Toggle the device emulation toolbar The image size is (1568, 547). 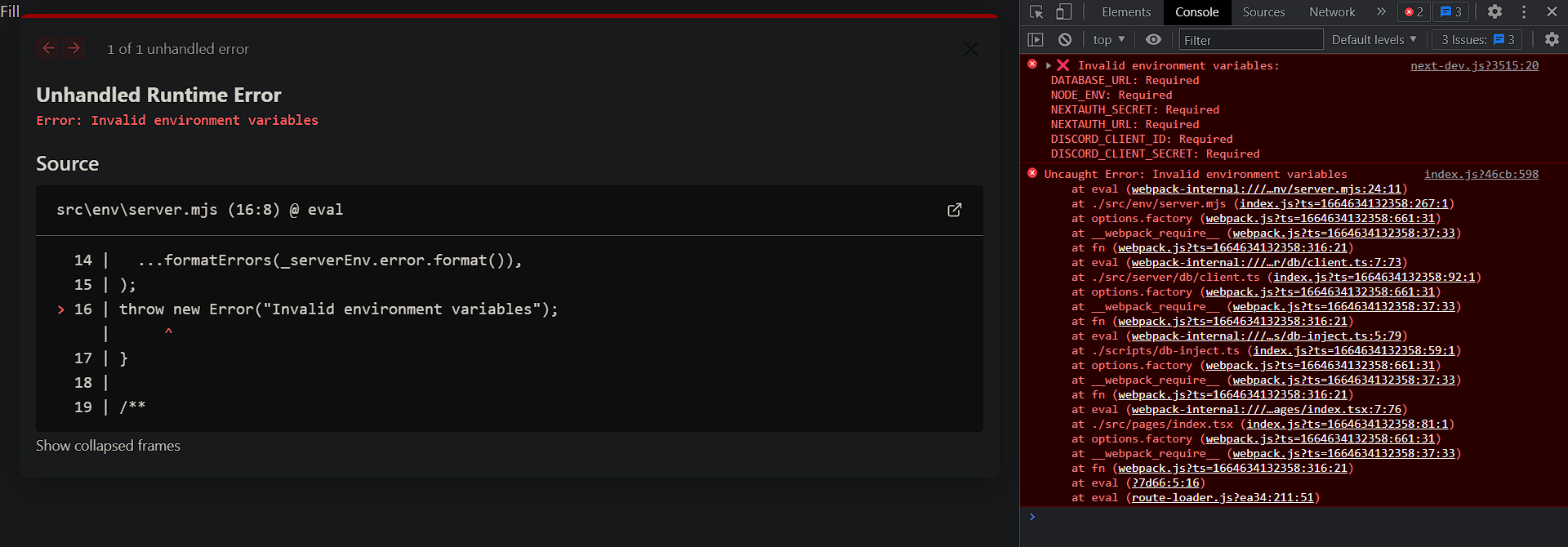[x=1063, y=12]
